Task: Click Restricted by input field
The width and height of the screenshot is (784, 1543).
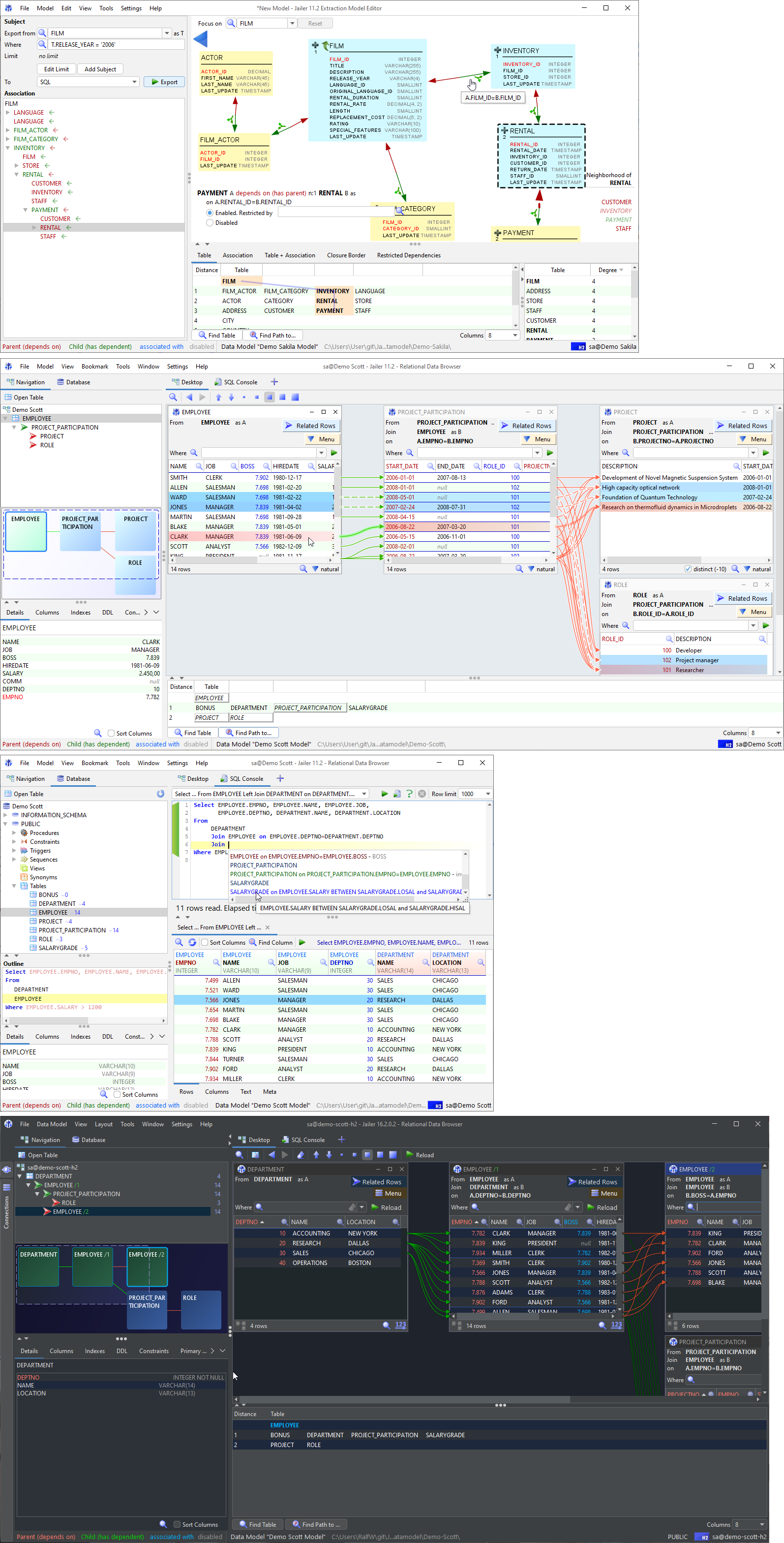Action: coord(335,213)
